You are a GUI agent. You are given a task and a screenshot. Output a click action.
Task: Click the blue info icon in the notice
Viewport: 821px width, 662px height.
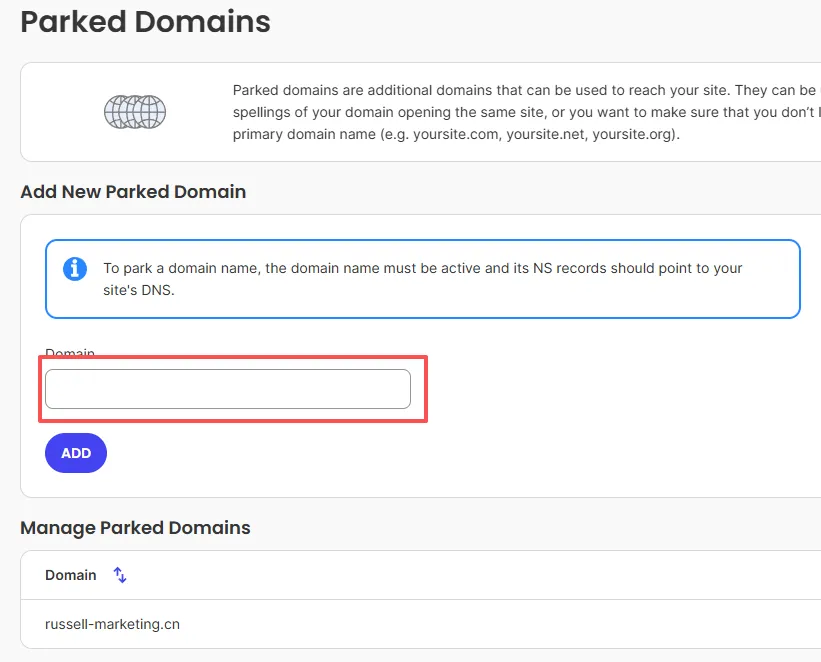click(74, 269)
